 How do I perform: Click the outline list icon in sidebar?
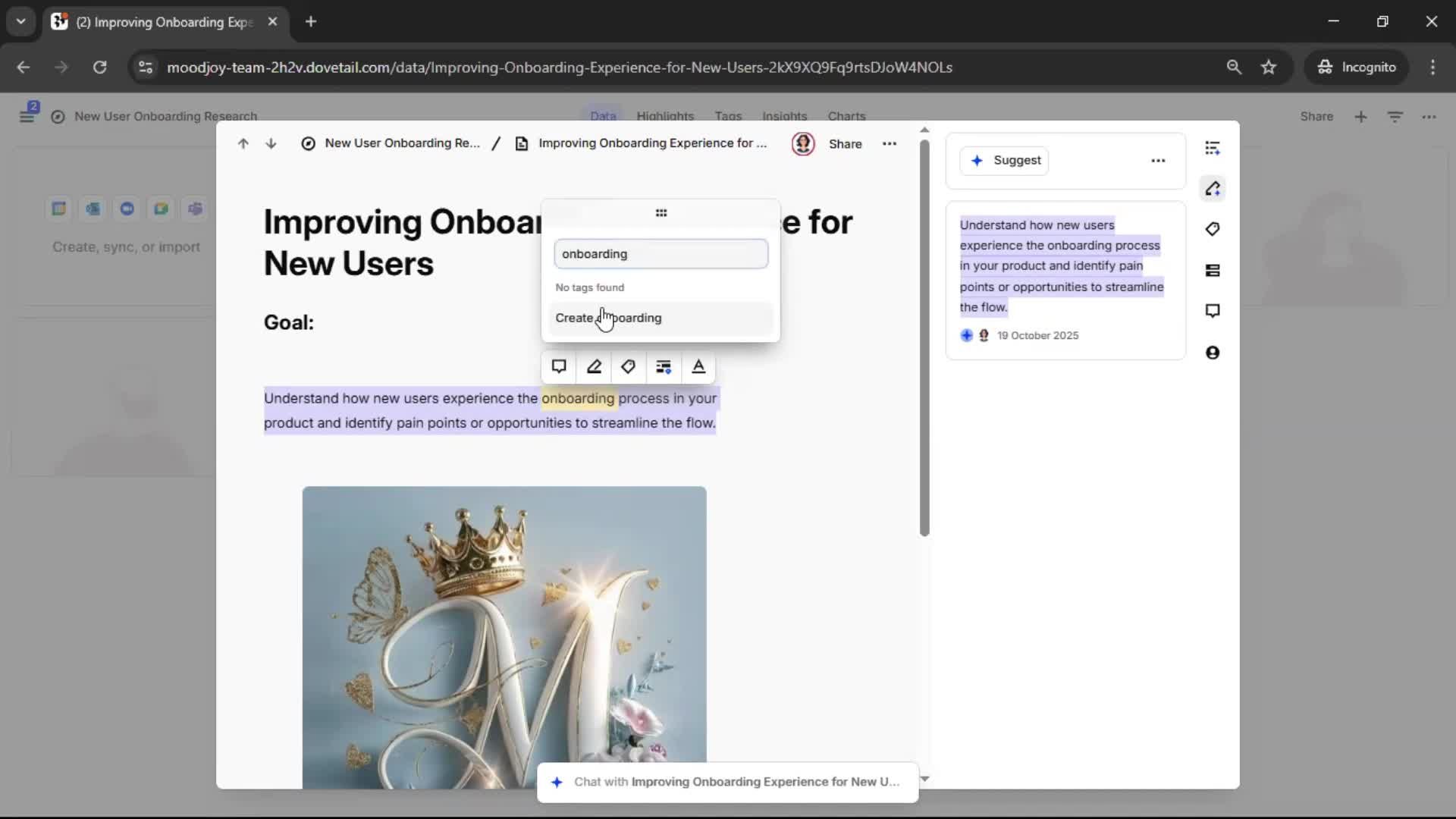click(1212, 148)
